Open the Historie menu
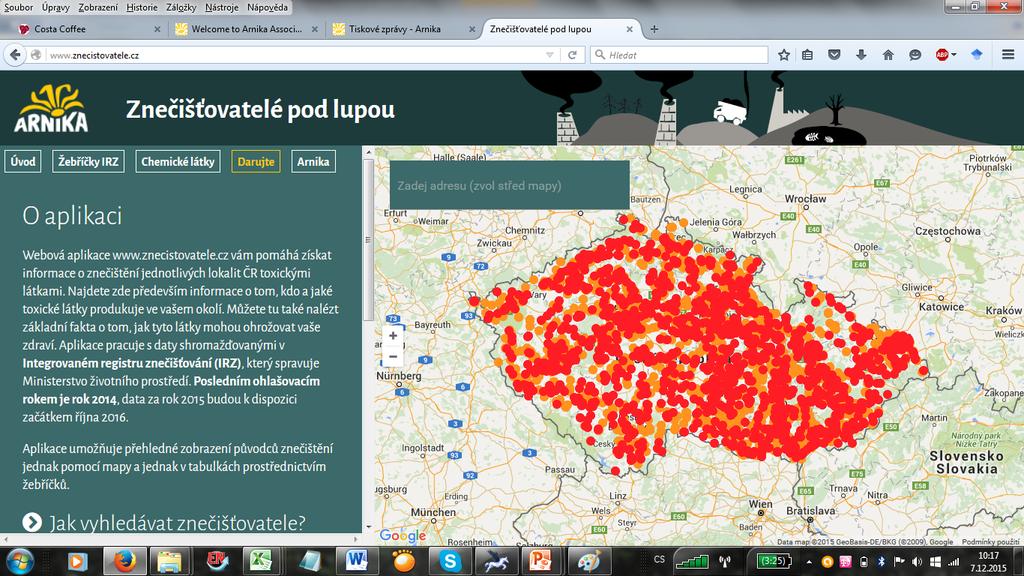The height and width of the screenshot is (576, 1024). [142, 7]
